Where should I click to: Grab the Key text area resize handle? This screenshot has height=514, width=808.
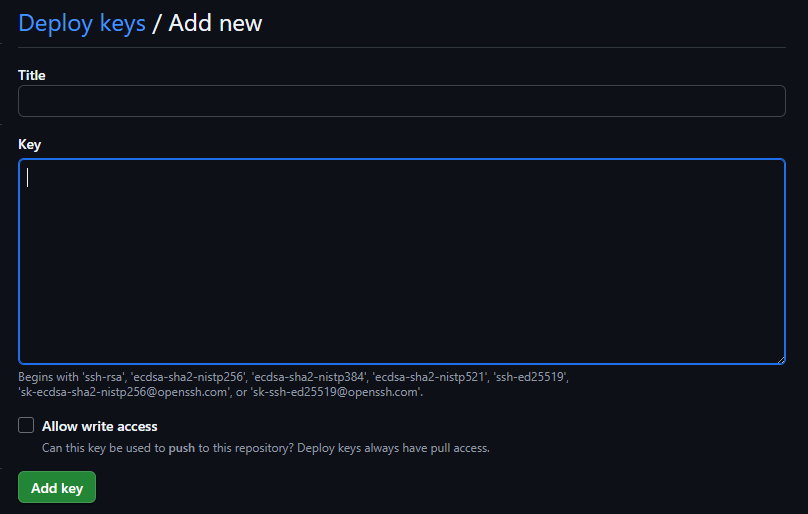pyautogui.click(x=779, y=359)
